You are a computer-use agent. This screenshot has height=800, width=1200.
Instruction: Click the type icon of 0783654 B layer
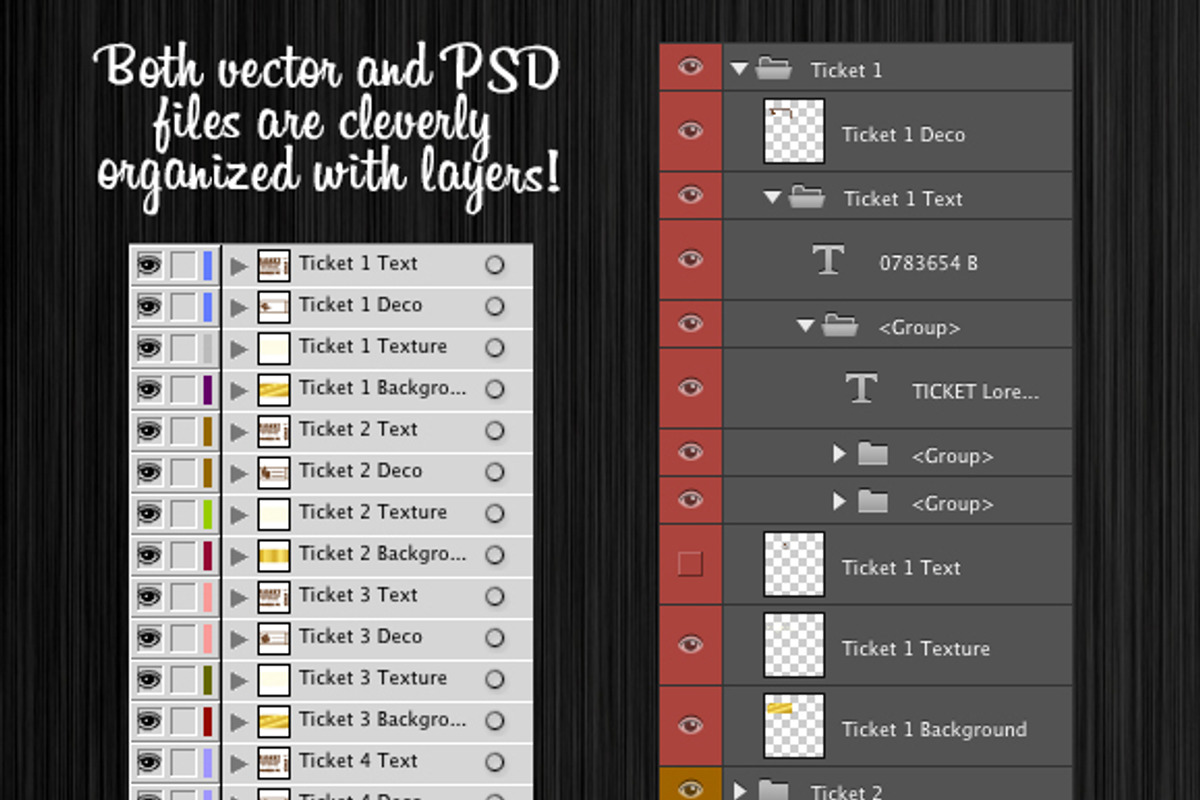[x=828, y=259]
